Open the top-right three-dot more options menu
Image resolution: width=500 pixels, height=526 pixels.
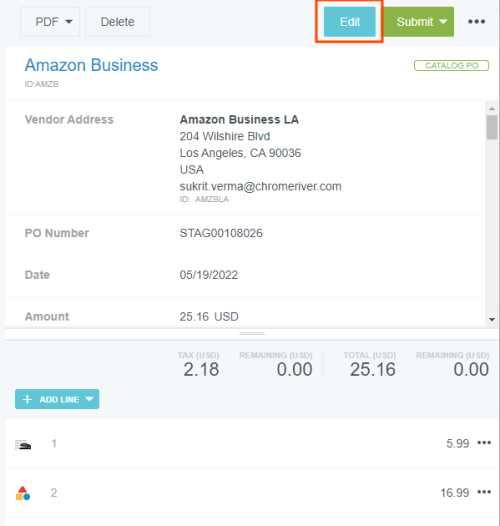(476, 22)
